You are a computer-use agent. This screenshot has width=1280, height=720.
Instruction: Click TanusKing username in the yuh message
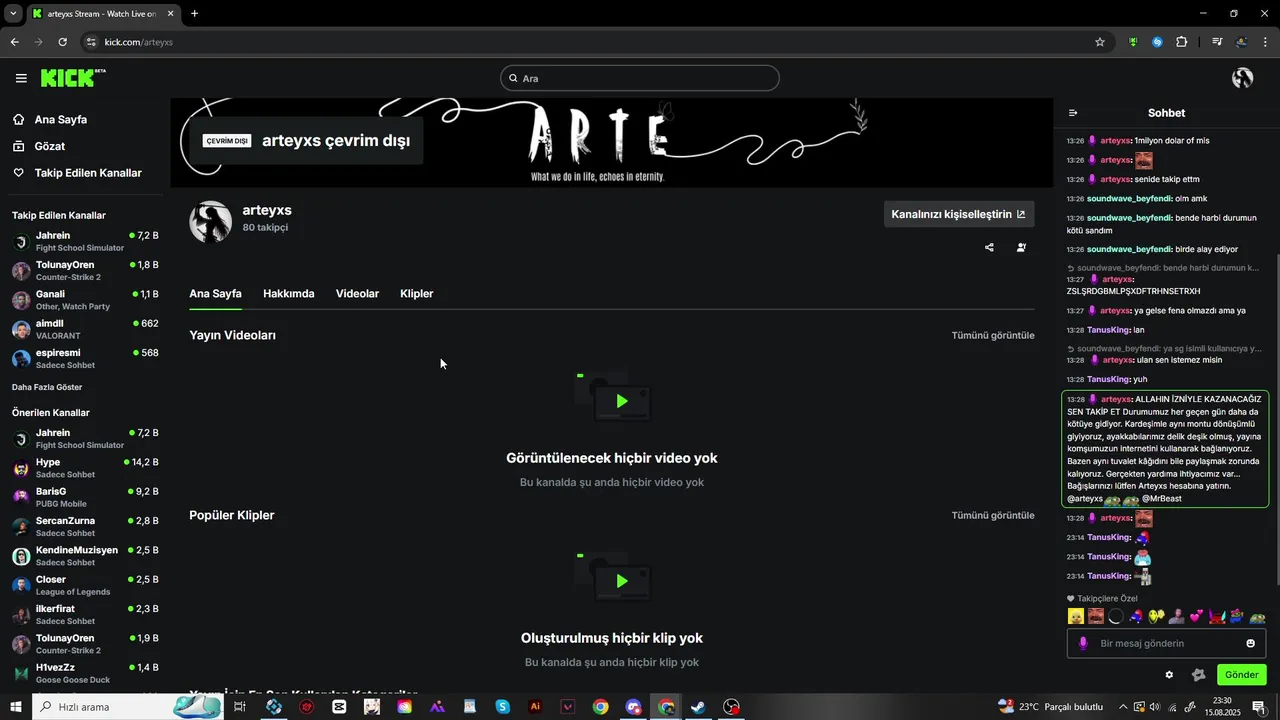(x=1108, y=379)
